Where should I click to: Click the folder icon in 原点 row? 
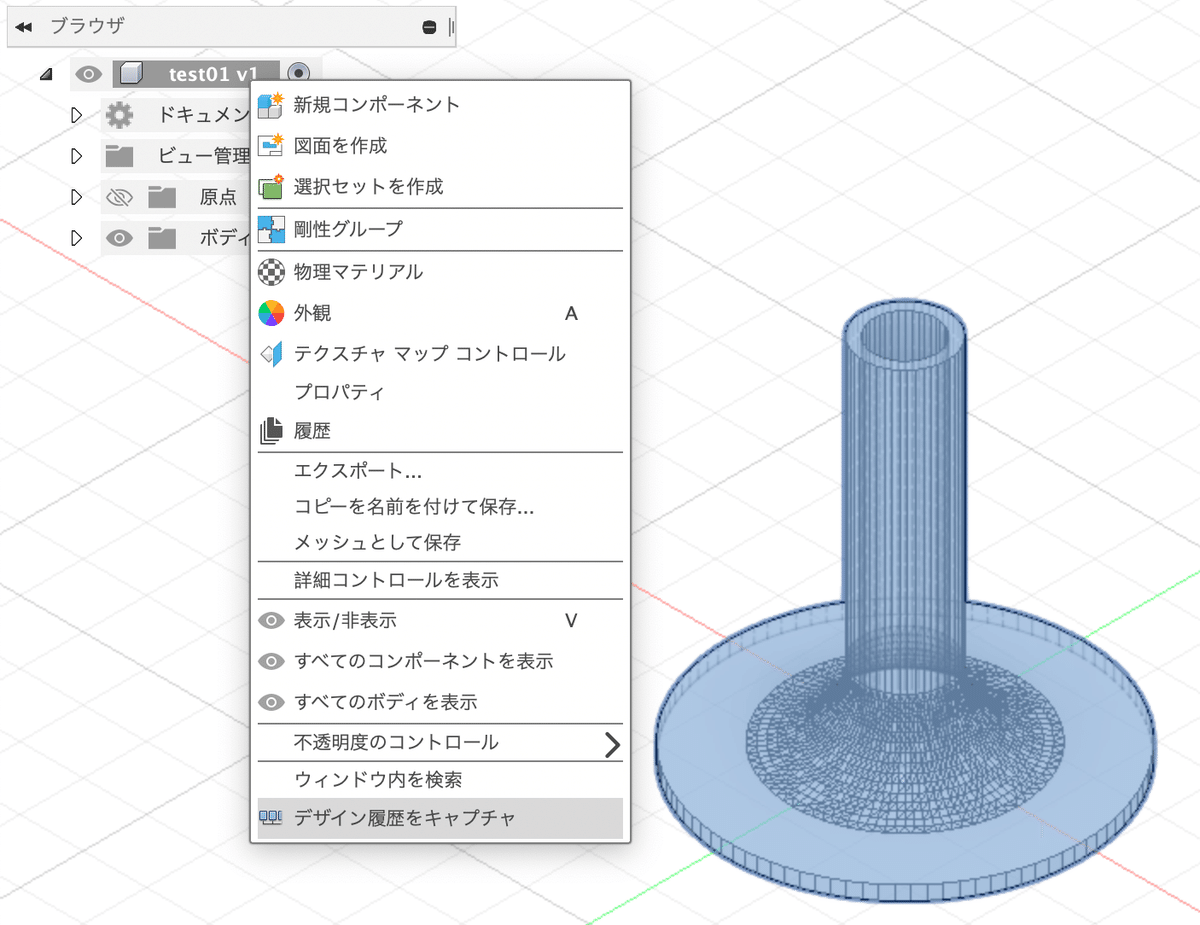tap(162, 197)
